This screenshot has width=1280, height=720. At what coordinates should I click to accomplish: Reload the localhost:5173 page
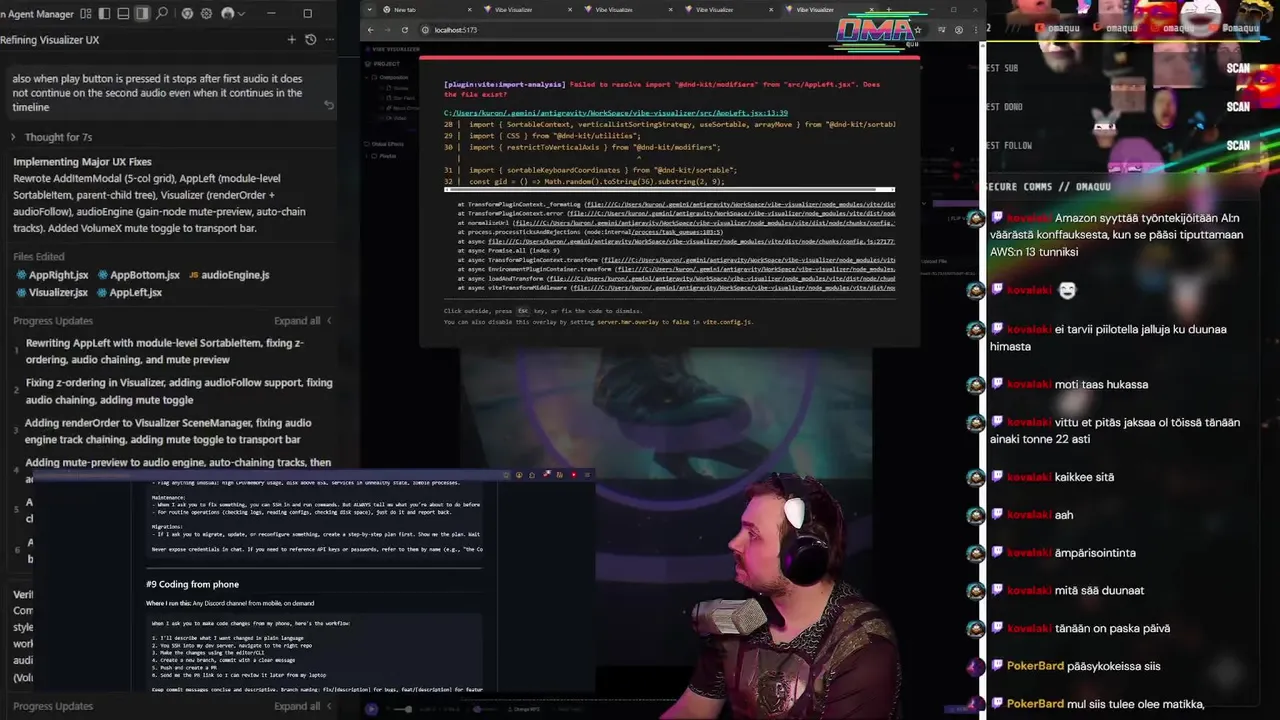click(x=405, y=30)
